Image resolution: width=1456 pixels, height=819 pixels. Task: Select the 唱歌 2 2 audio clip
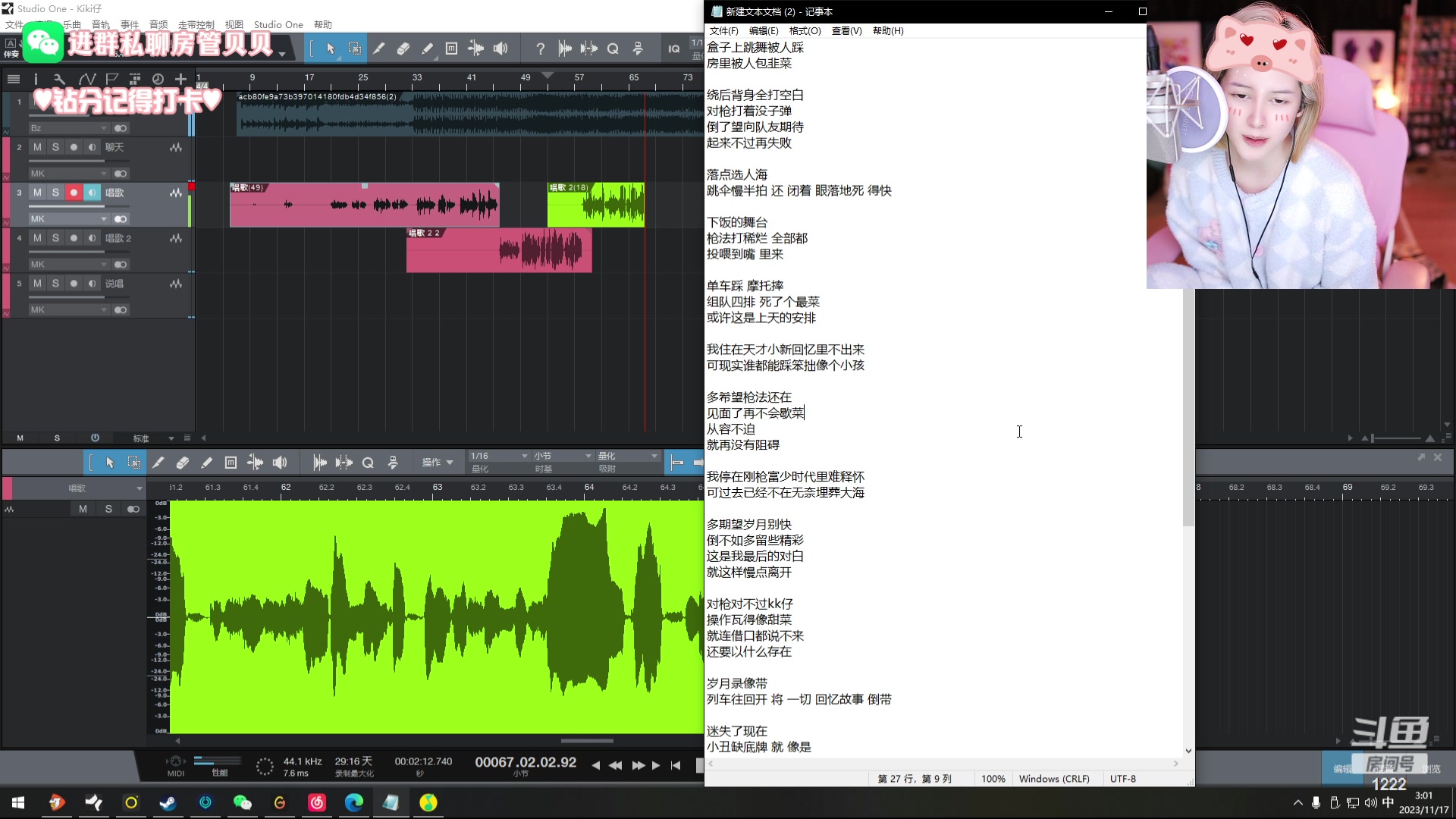[499, 250]
